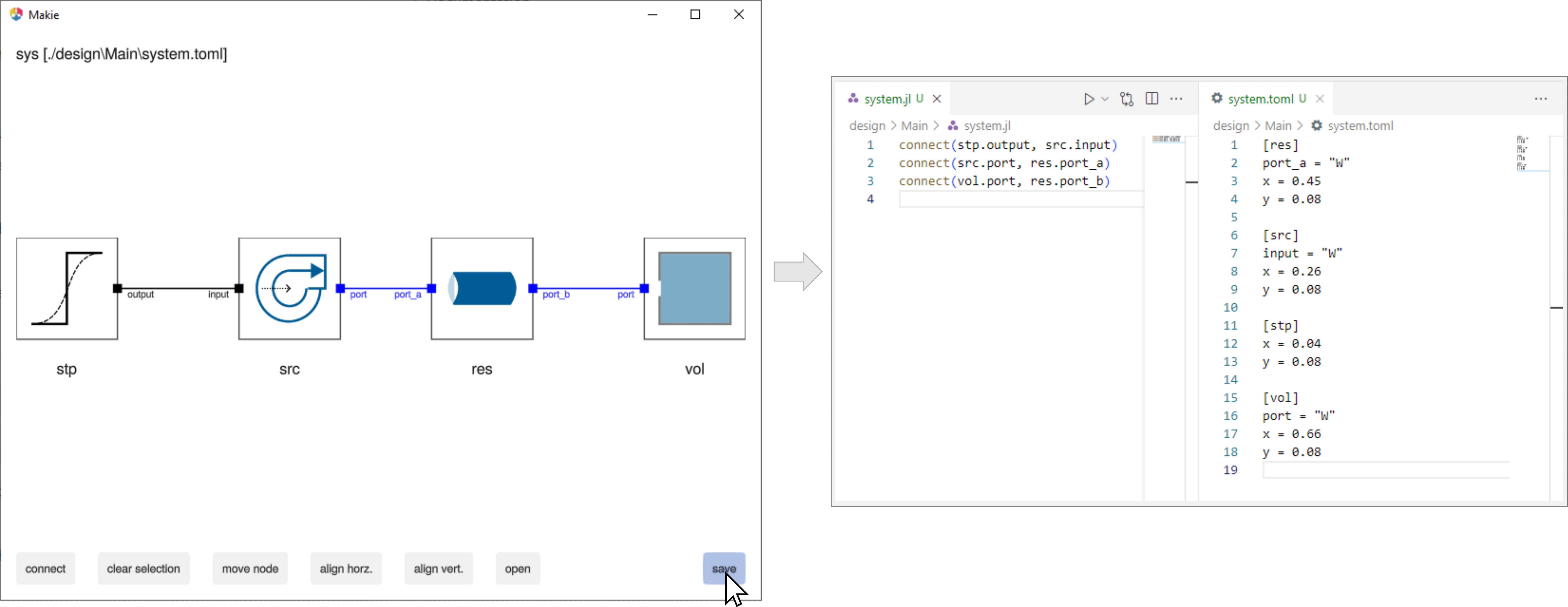Click the port_b label on connection
Viewport: 1568px width, 607px height.
[556, 295]
